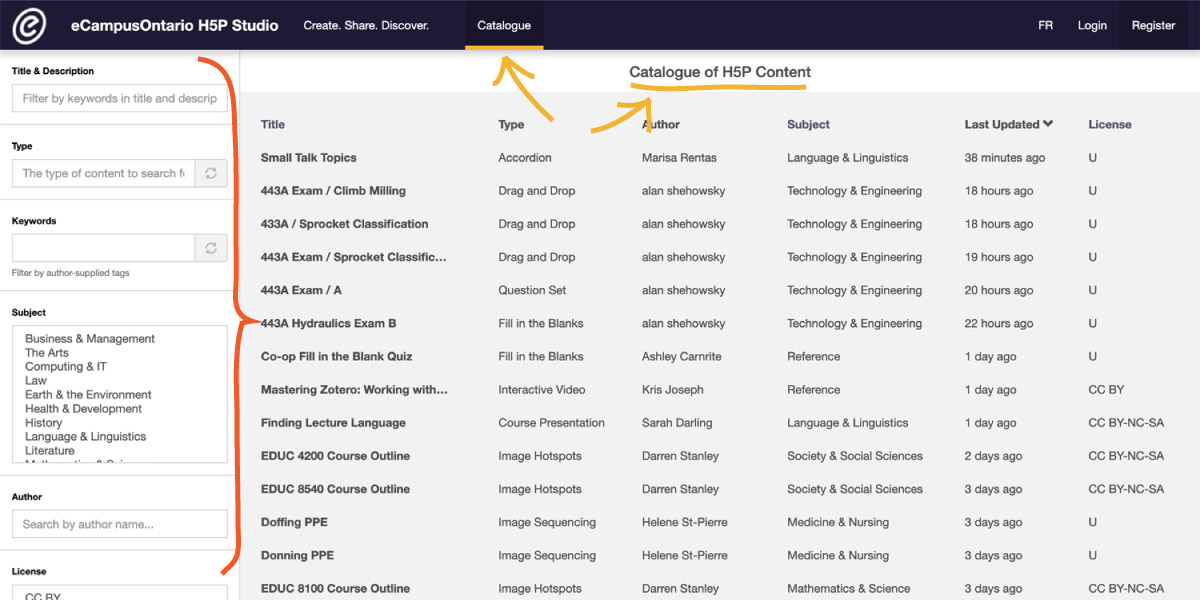Click Helene St-Pierre in the Doffing PPE row
The image size is (1200, 600).
tap(685, 522)
